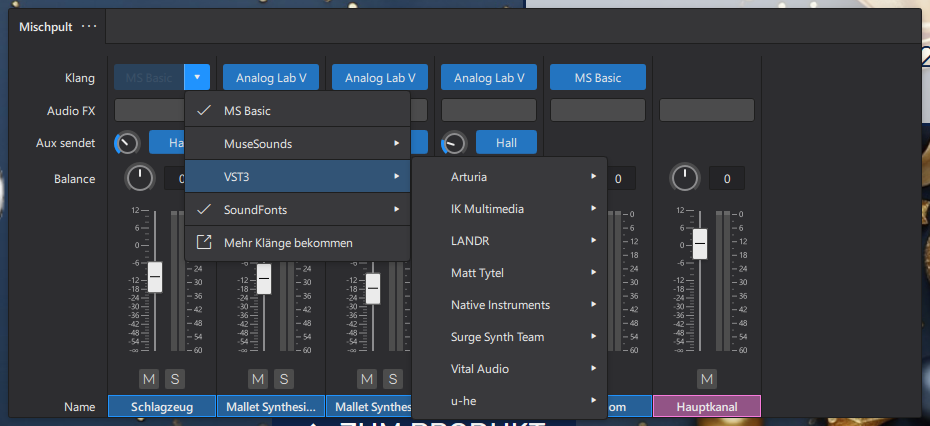
Task: Click the Hauptkanal Audio FX slot
Action: point(707,110)
